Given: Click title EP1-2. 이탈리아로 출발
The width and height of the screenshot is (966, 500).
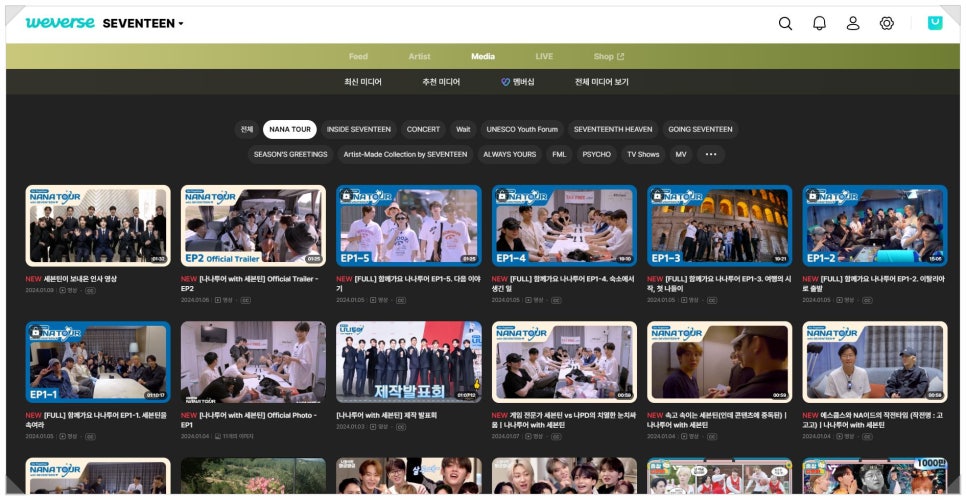Looking at the screenshot, I should tap(874, 283).
